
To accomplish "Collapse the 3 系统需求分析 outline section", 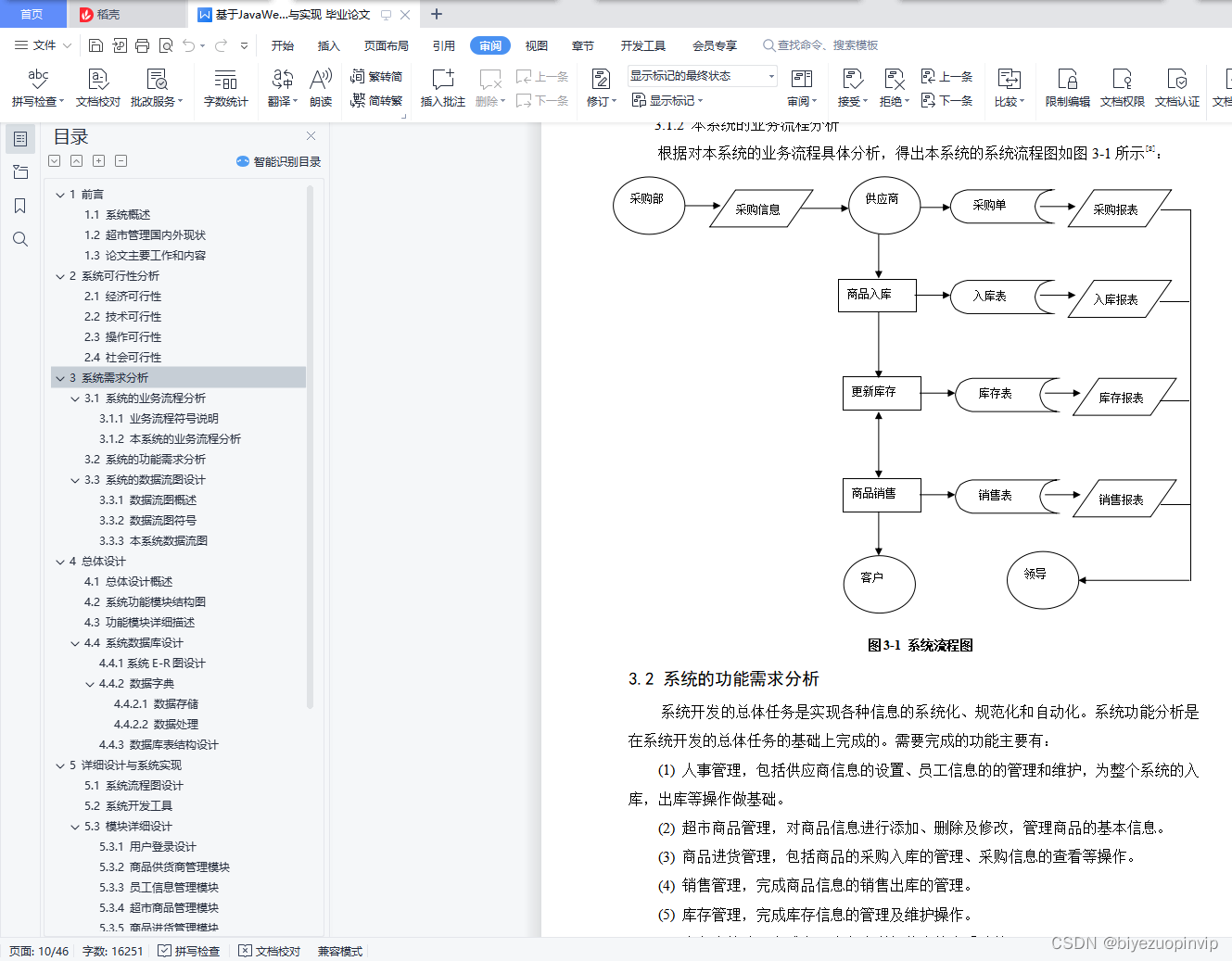I will click(x=60, y=377).
